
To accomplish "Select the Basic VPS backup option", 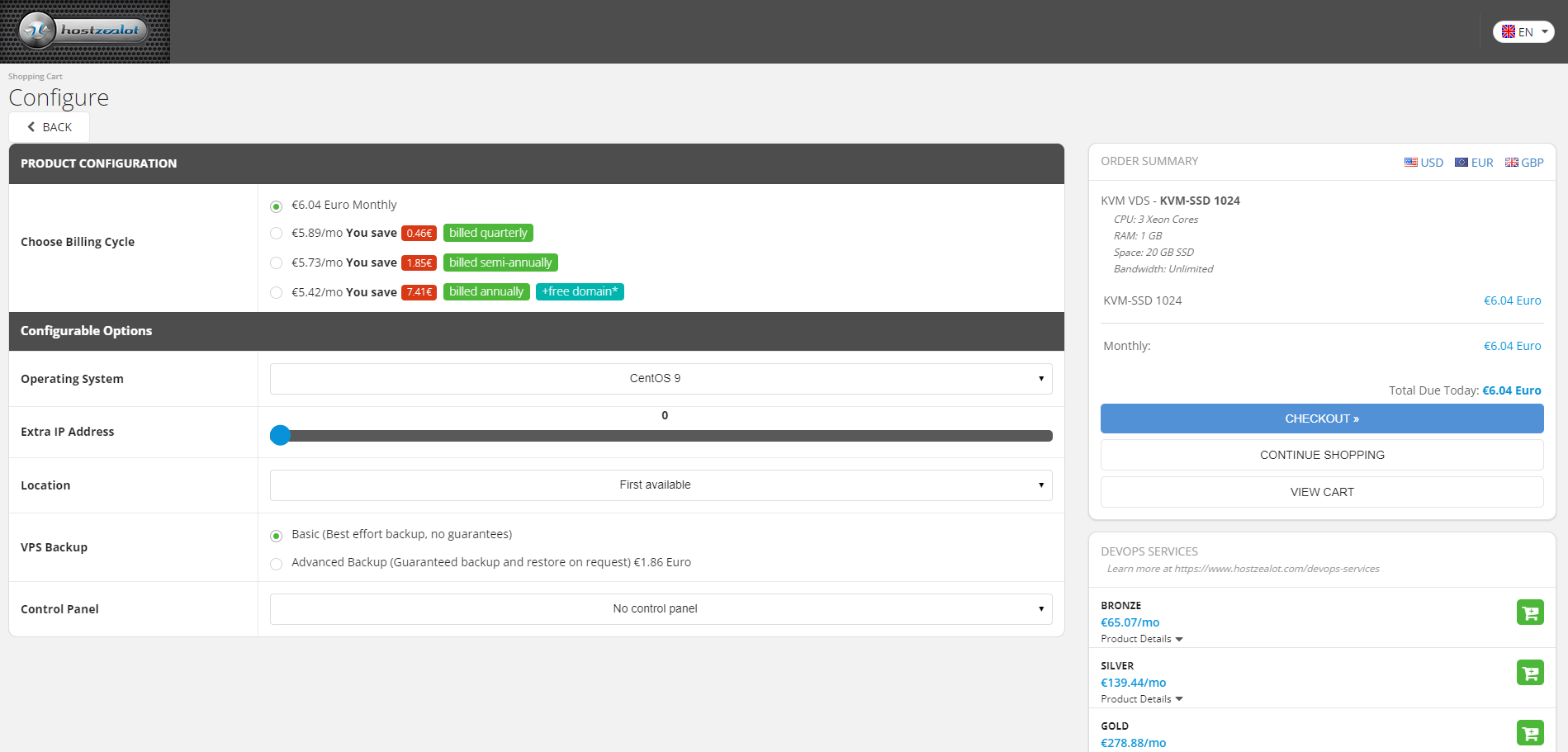I will coord(277,536).
